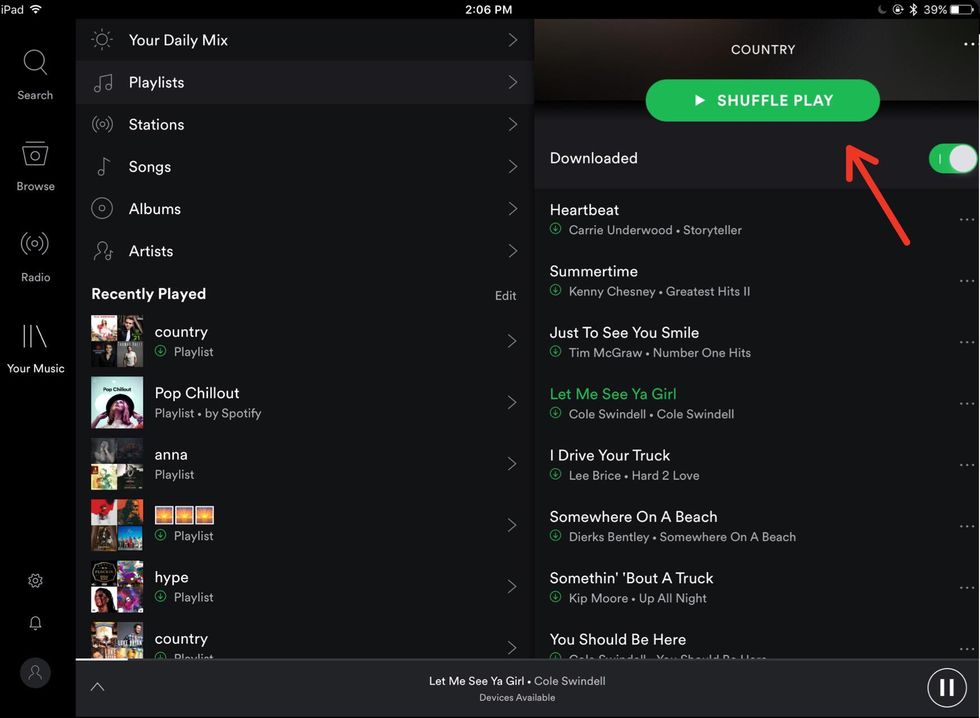Open the anna playlist chevron

point(512,464)
